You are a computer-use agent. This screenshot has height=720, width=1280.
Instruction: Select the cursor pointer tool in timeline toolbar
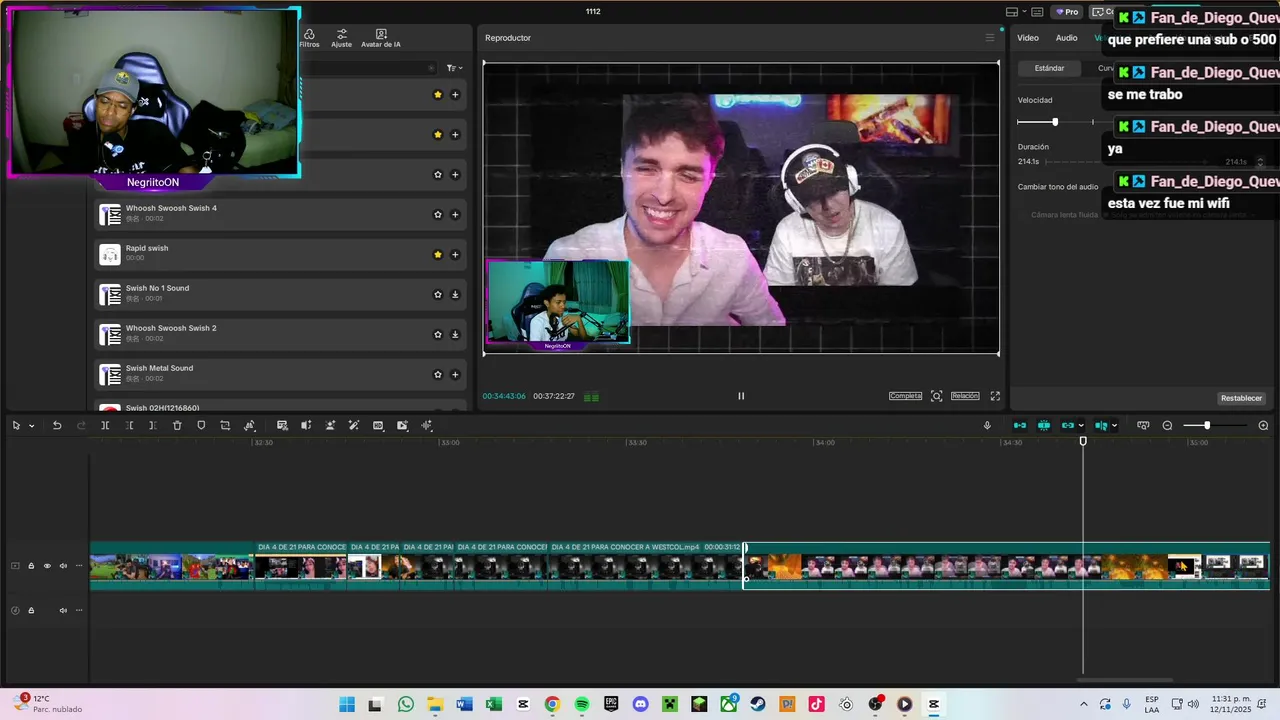click(16, 425)
